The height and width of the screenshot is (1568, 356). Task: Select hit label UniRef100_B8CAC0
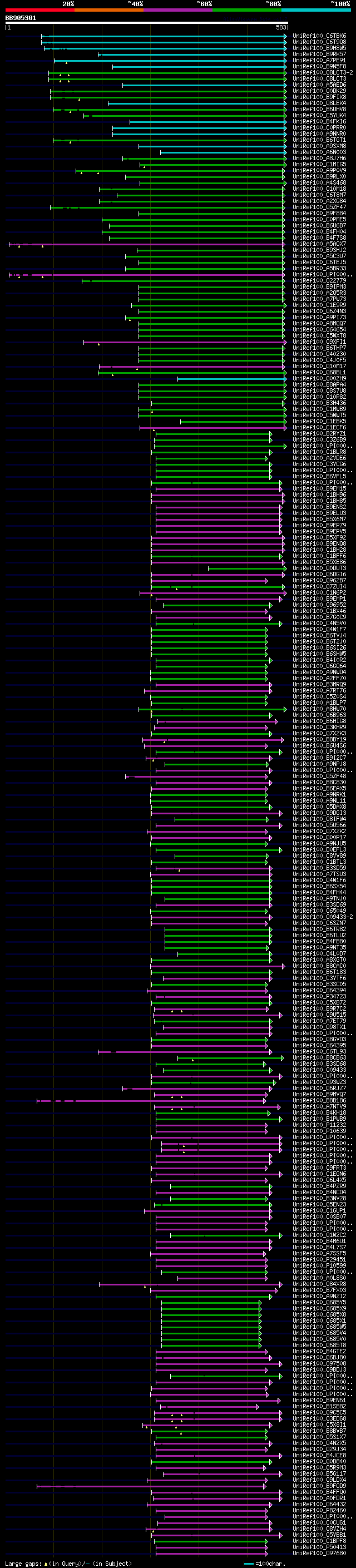point(319,966)
